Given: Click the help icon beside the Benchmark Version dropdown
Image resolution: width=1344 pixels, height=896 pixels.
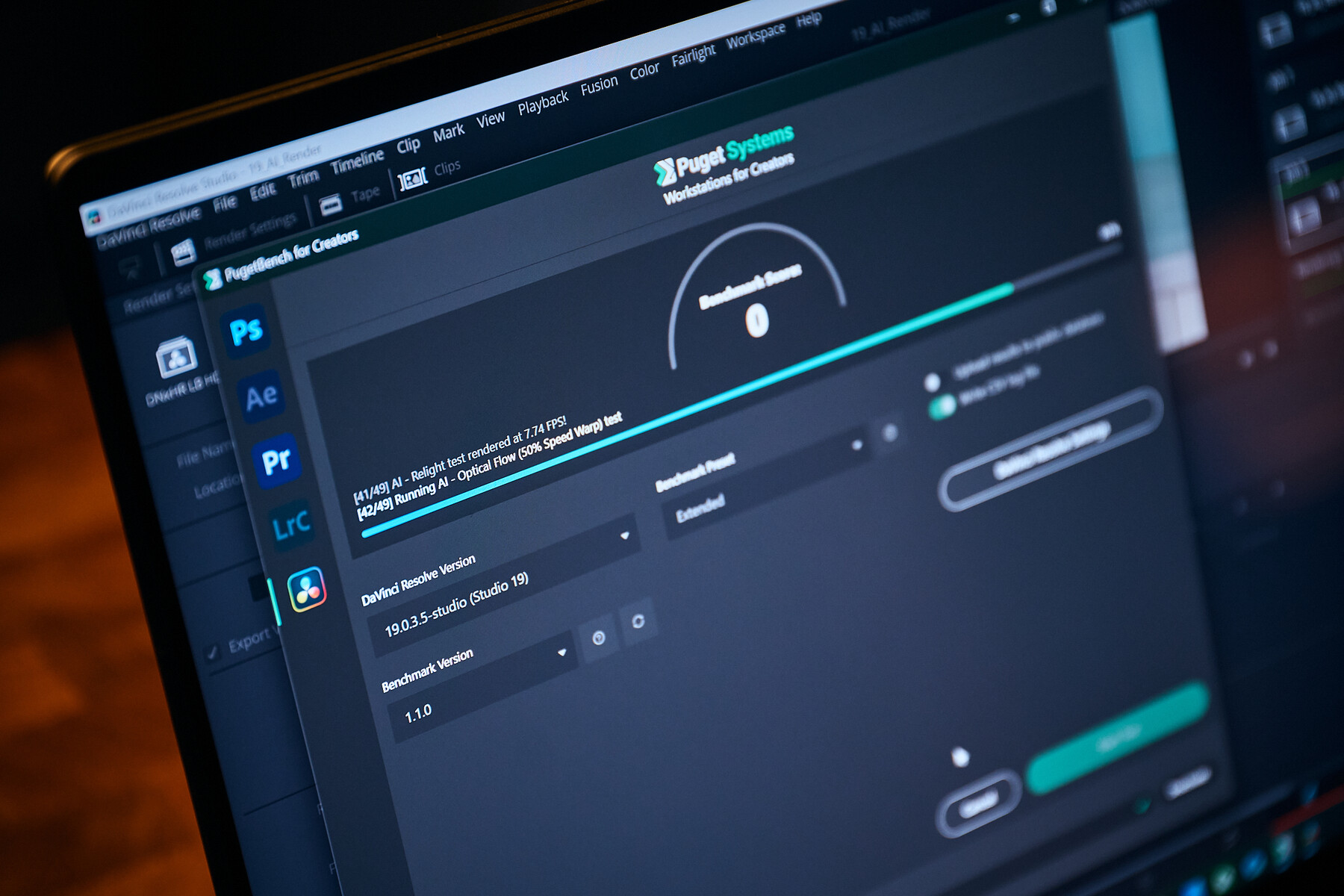Looking at the screenshot, I should pyautogui.click(x=598, y=638).
